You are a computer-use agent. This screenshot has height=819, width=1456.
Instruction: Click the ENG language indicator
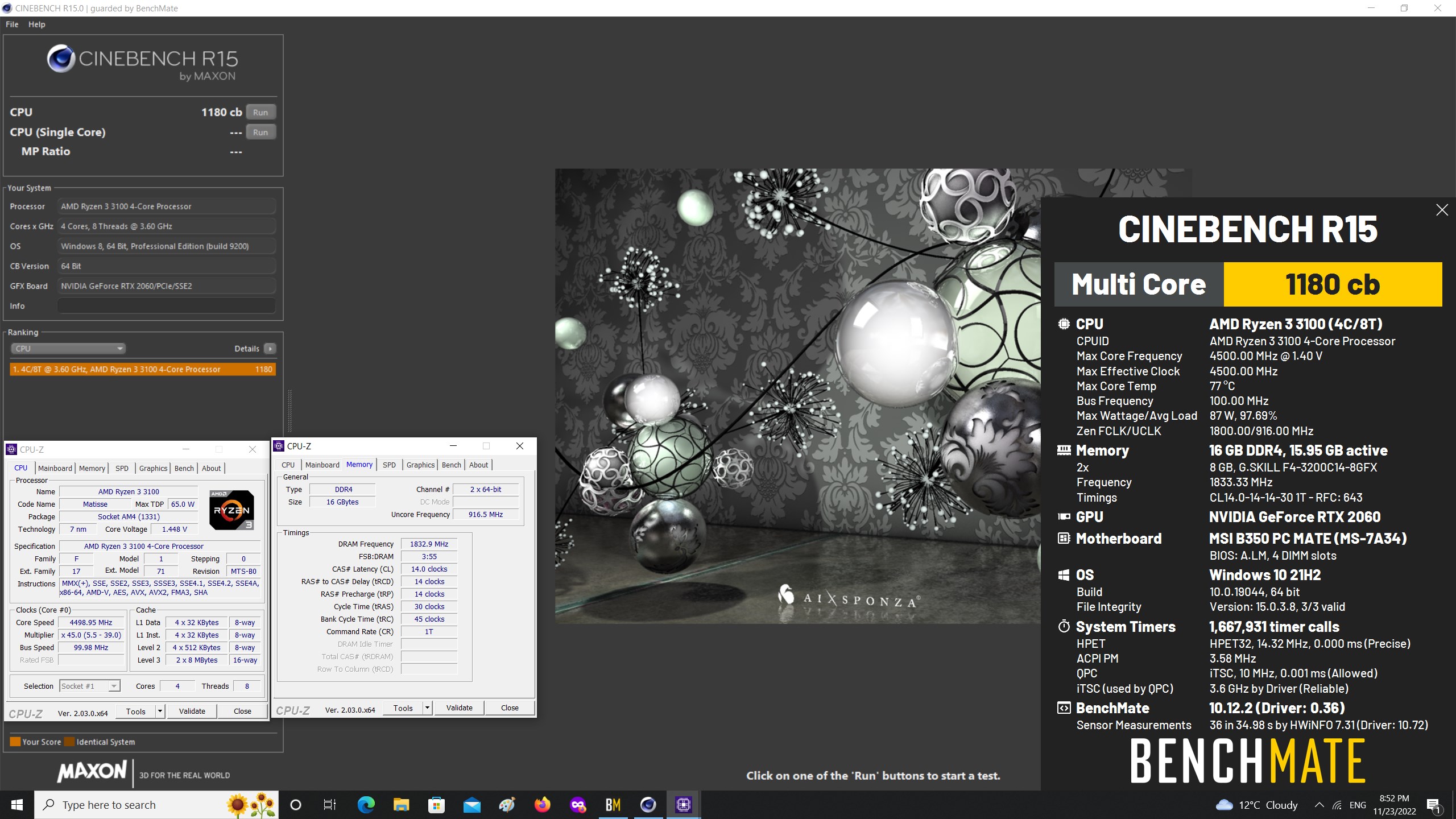coord(1358,805)
